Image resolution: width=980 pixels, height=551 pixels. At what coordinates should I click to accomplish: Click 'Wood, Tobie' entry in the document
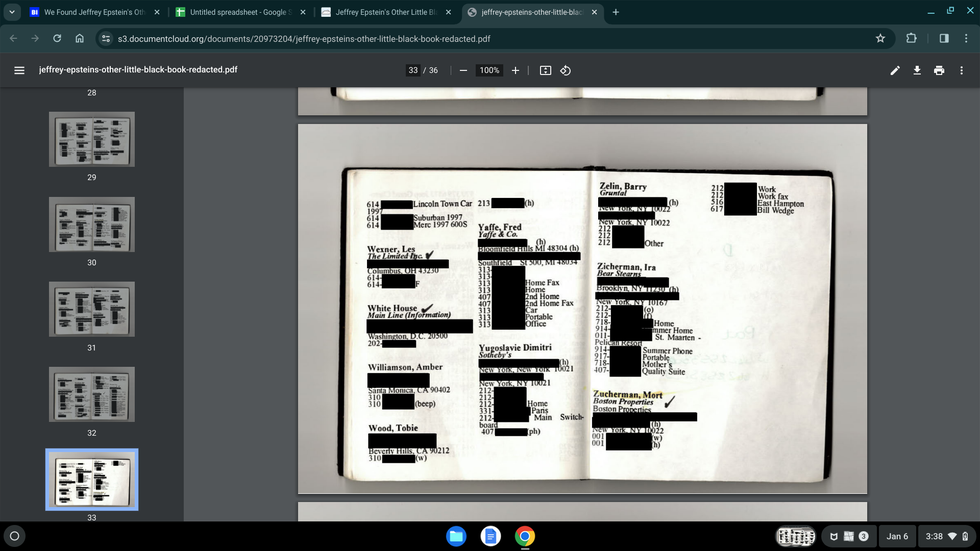tap(393, 428)
